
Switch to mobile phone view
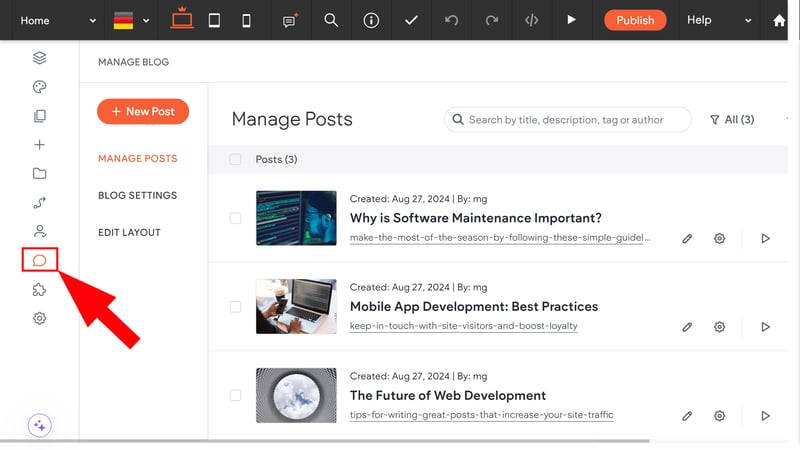point(246,20)
